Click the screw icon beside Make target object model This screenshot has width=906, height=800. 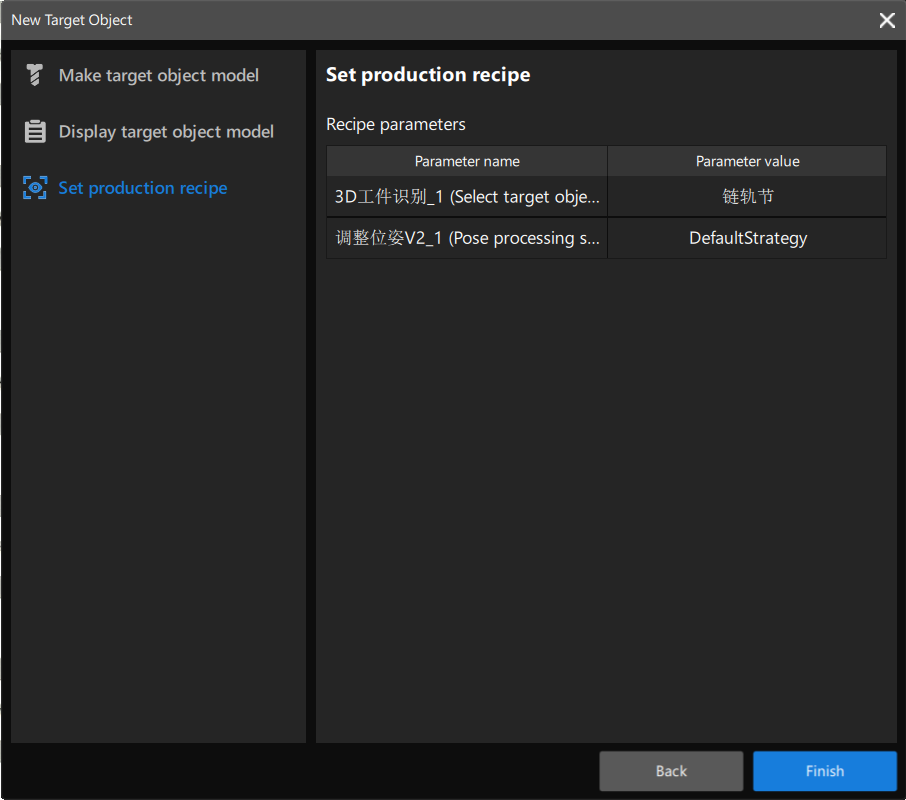tap(35, 75)
